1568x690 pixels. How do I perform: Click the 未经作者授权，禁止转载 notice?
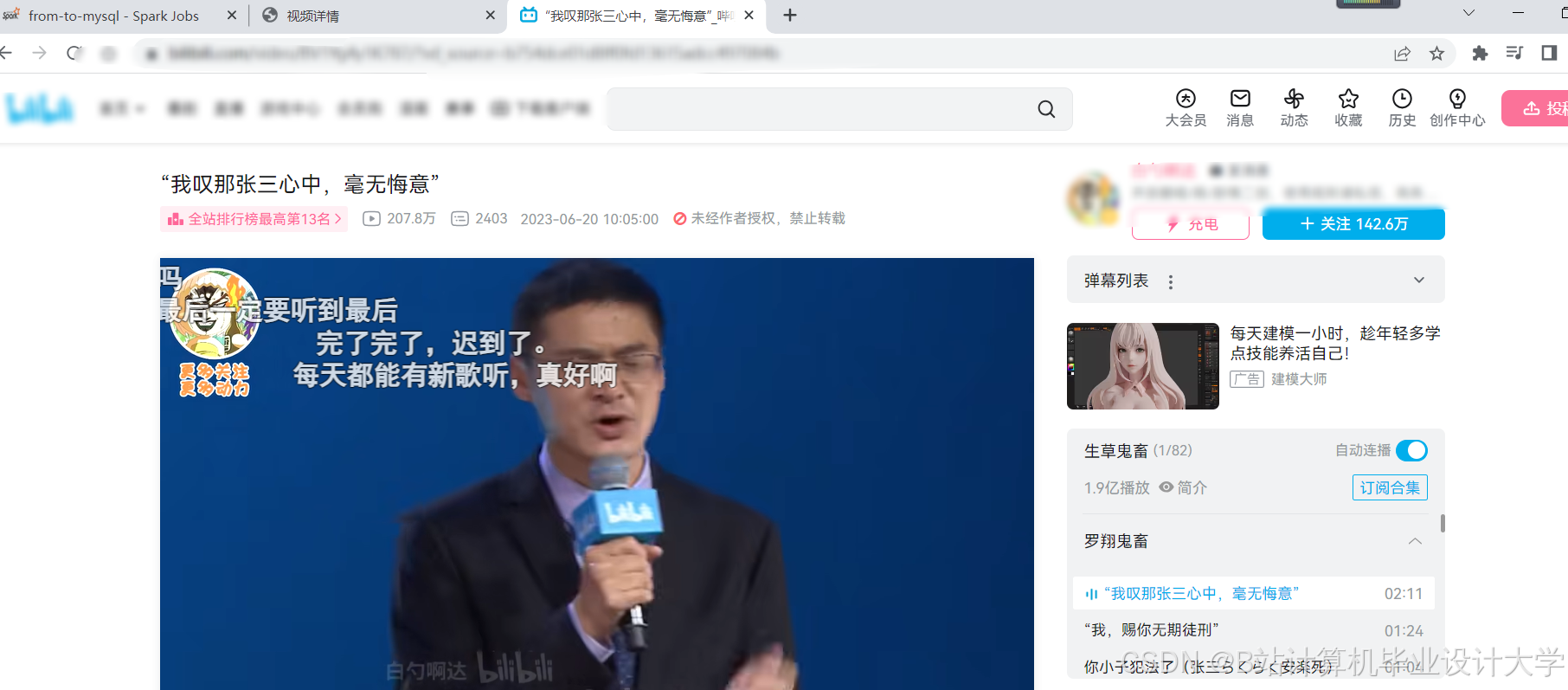point(759,219)
